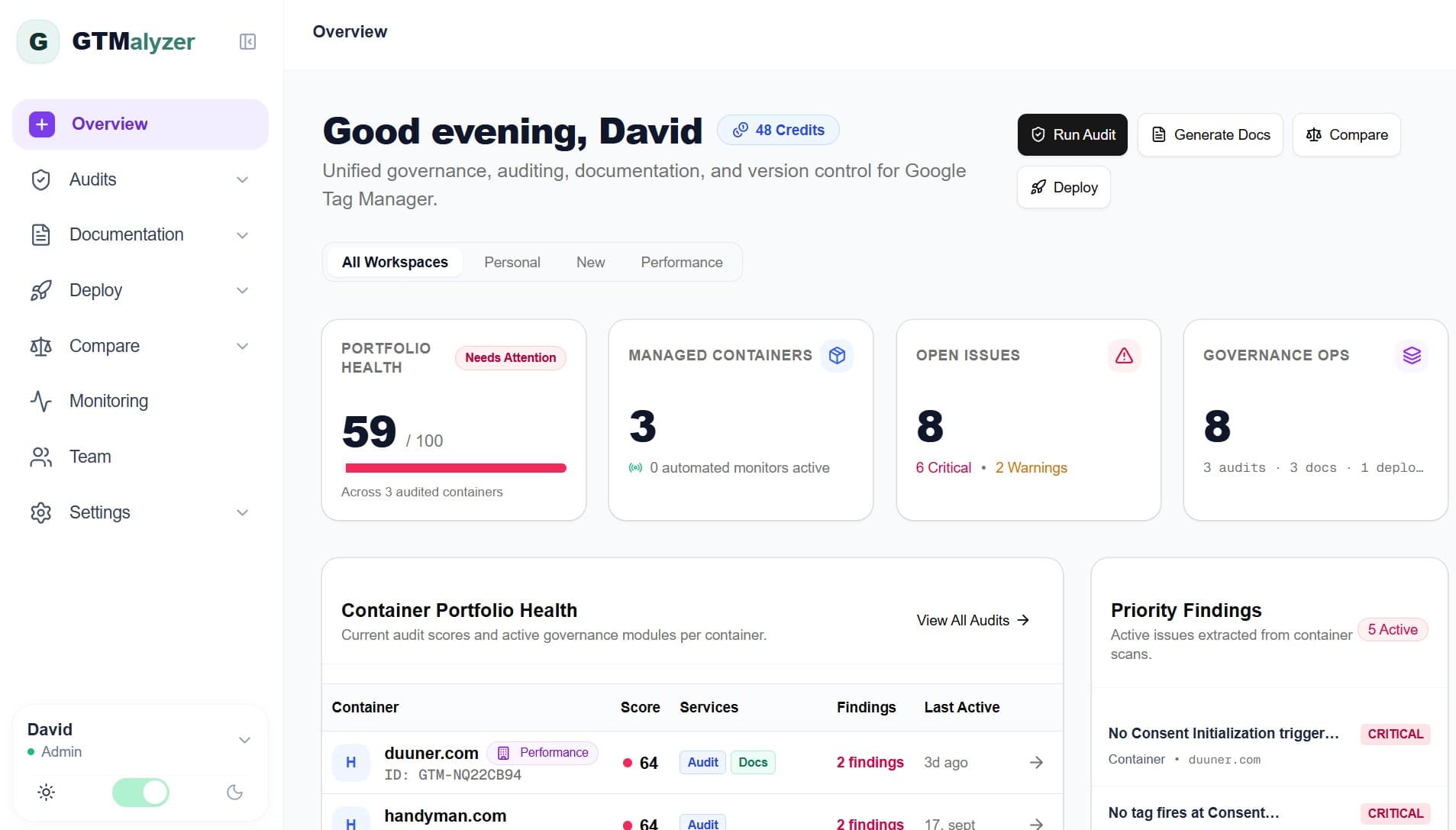
Task: Switch to the New workspace tab
Action: click(590, 262)
